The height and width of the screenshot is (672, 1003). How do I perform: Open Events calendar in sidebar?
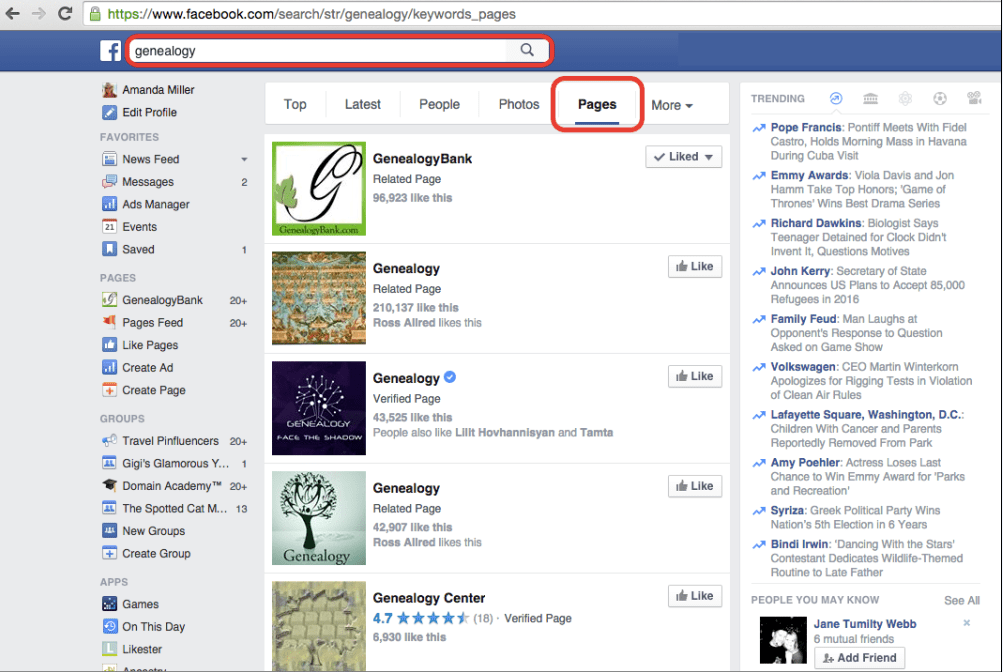point(139,226)
